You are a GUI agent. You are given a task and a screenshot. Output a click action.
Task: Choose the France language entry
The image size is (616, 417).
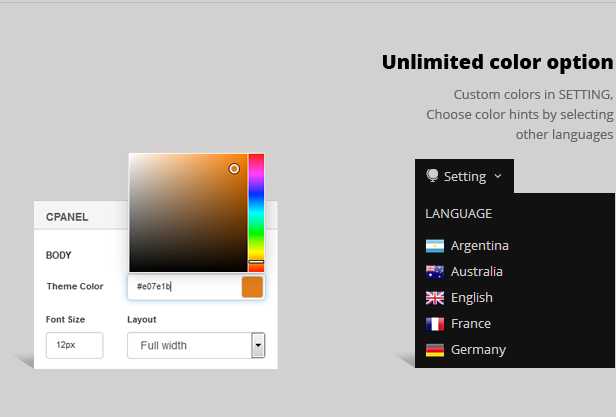471,324
